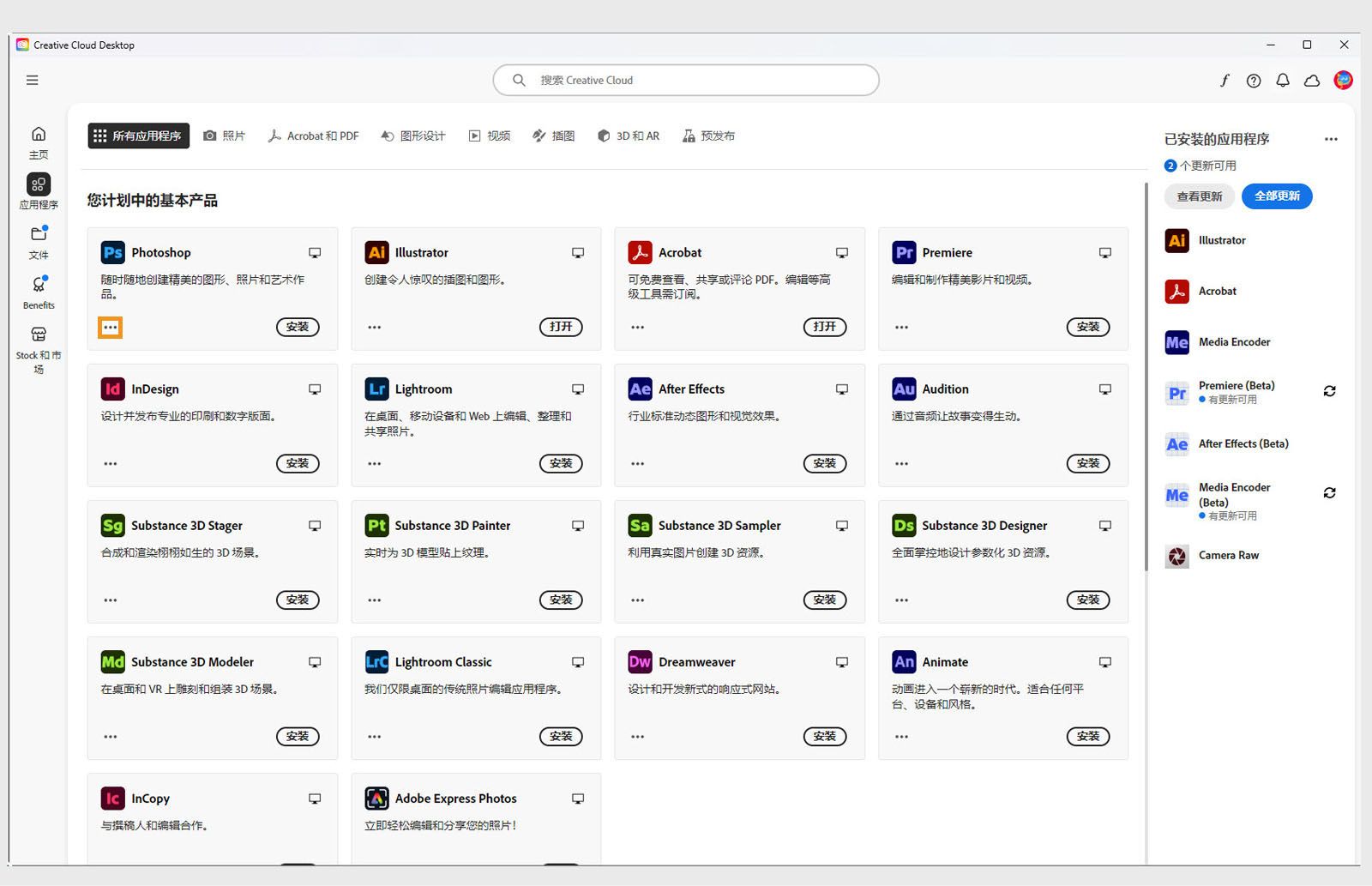Screen dimensions: 1372x886
Task: Open the hamburger menu
Action: pos(33,80)
